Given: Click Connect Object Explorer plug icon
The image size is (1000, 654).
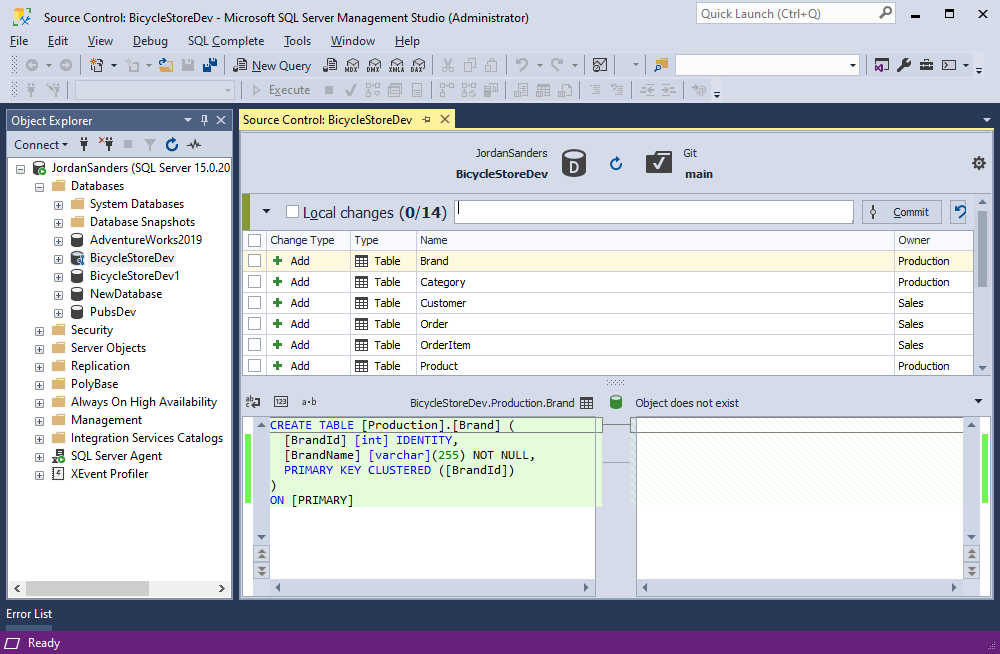Looking at the screenshot, I should coord(84,144).
